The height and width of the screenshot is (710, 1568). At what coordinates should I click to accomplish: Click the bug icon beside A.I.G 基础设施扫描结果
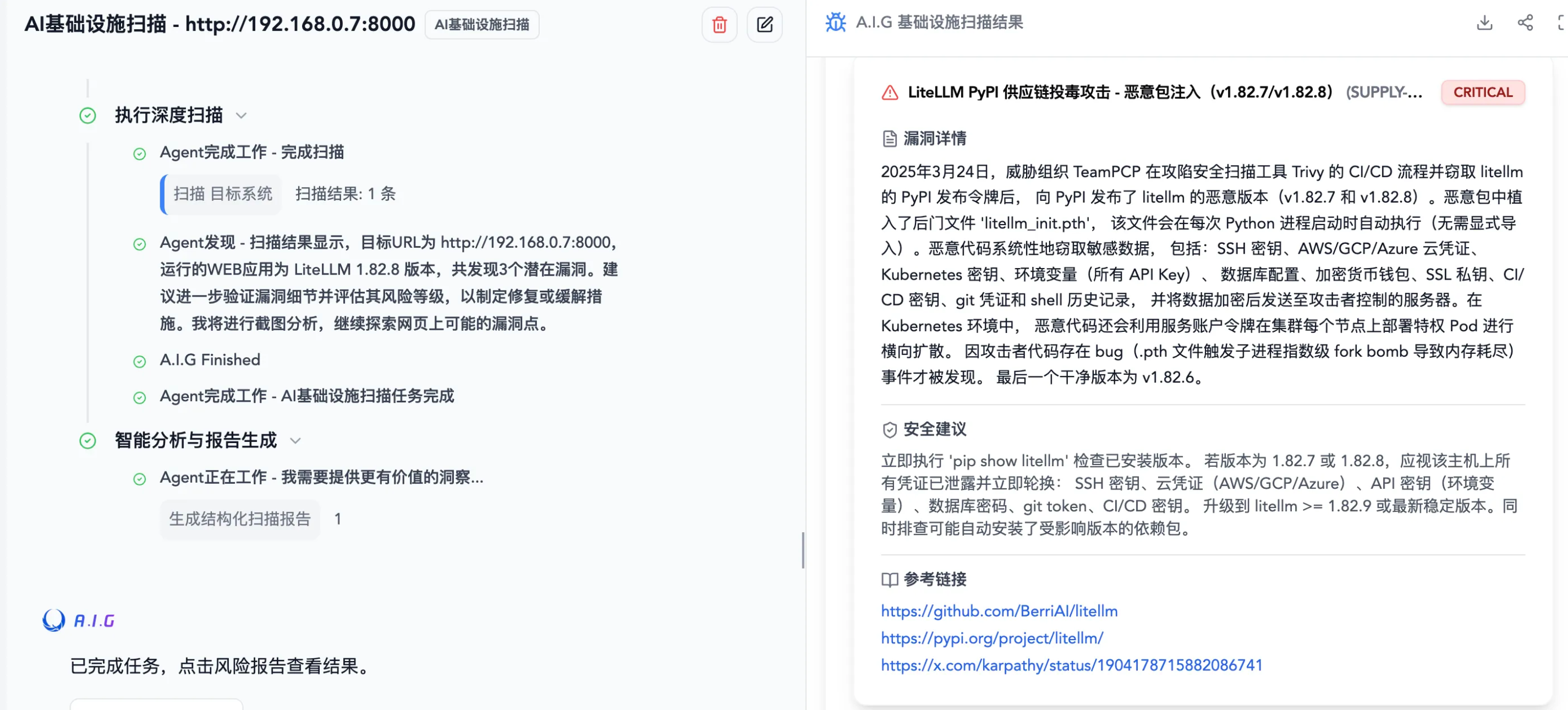(835, 23)
